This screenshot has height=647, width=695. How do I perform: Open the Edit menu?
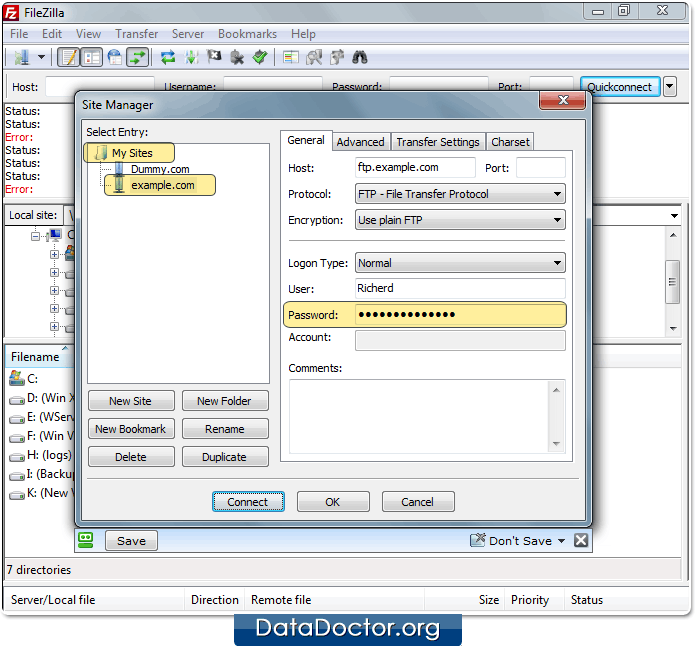coord(52,34)
